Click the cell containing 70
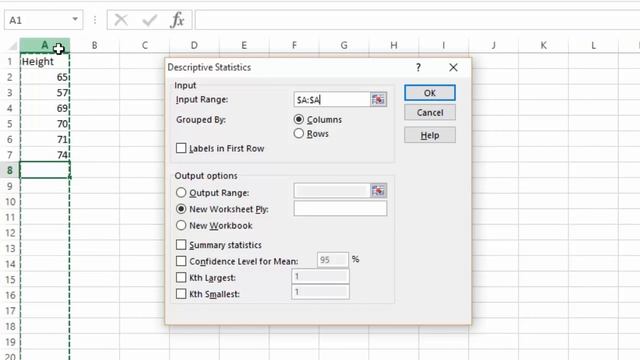This screenshot has width=640, height=360. 45,124
